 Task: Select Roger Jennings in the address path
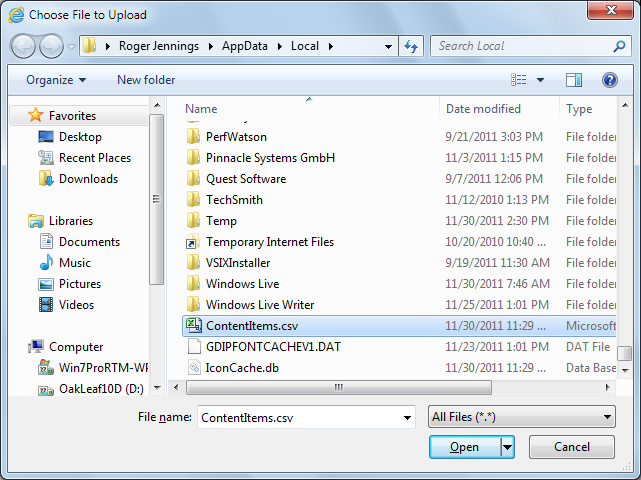click(x=159, y=46)
